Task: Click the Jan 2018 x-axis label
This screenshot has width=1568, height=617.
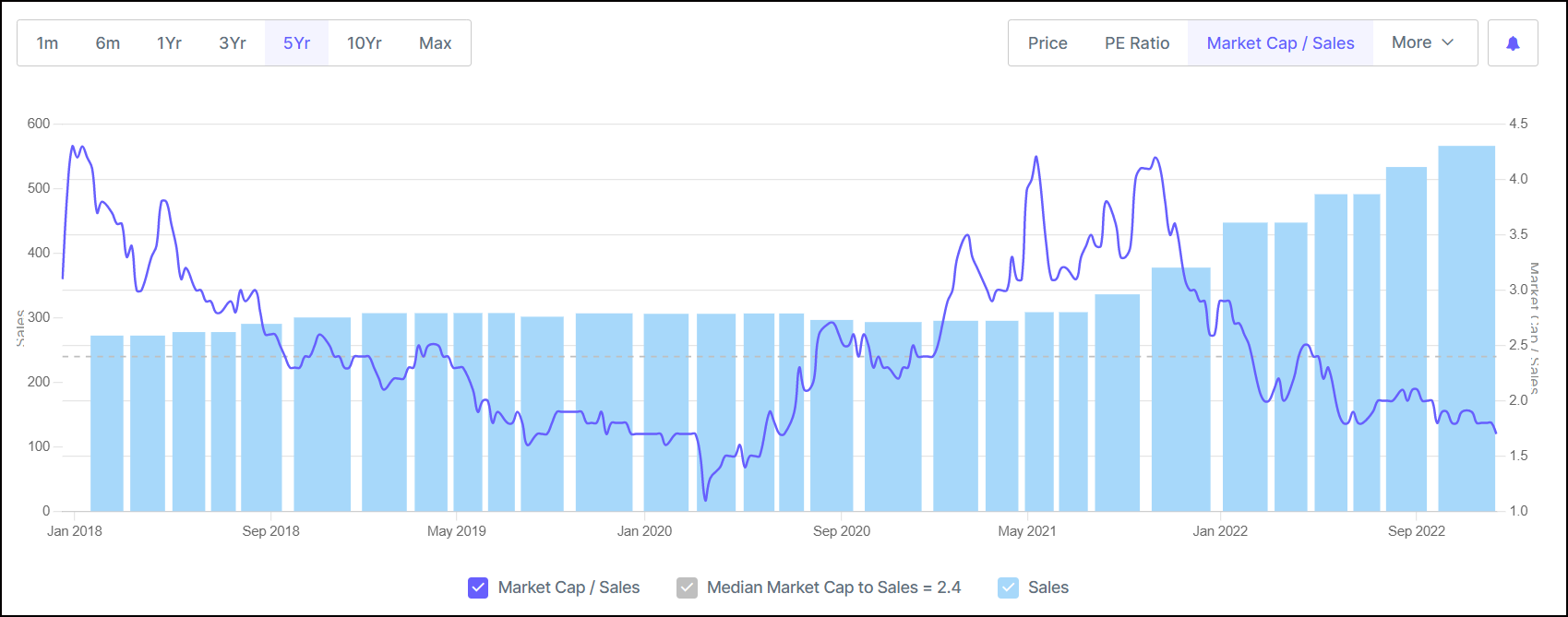Action: [x=75, y=531]
